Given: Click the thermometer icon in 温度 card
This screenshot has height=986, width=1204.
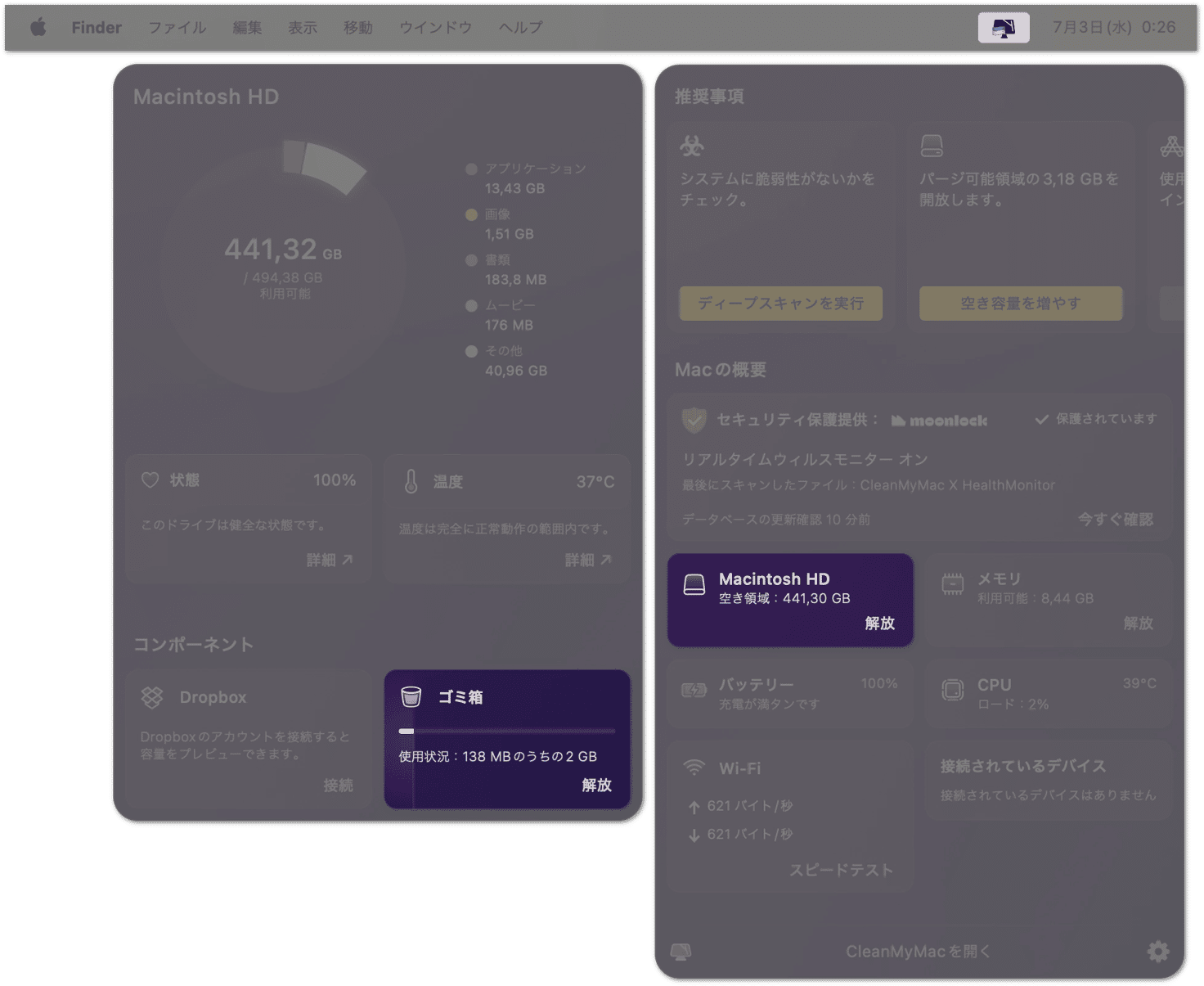Looking at the screenshot, I should tap(411, 482).
